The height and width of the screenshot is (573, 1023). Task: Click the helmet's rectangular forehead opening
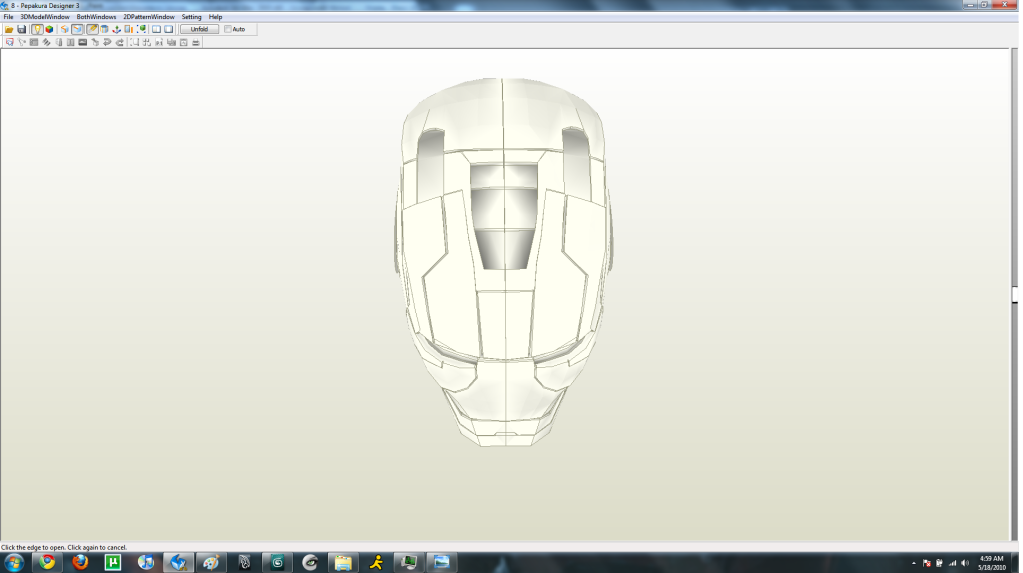(504, 216)
